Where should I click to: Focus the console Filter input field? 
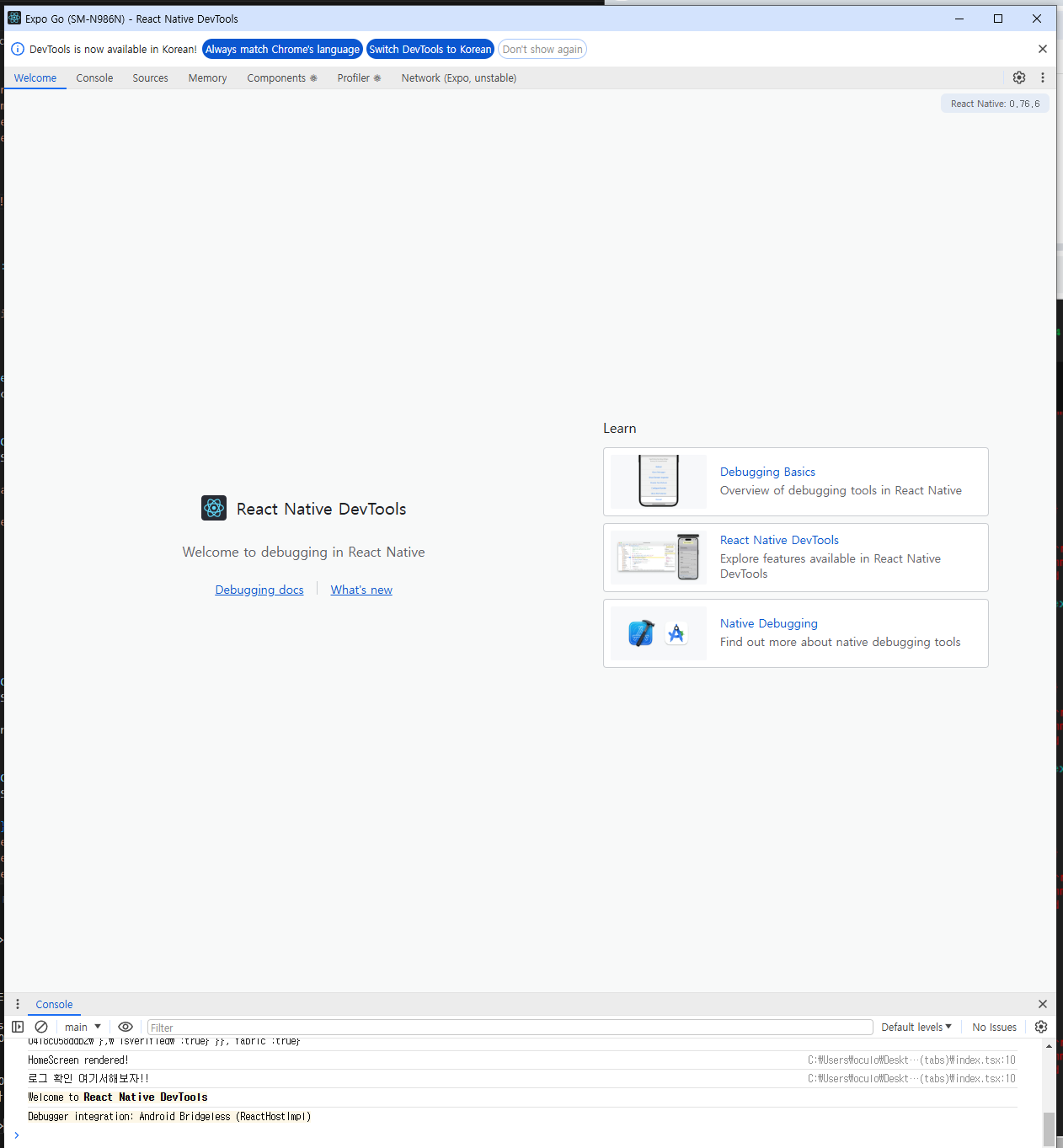point(510,1028)
